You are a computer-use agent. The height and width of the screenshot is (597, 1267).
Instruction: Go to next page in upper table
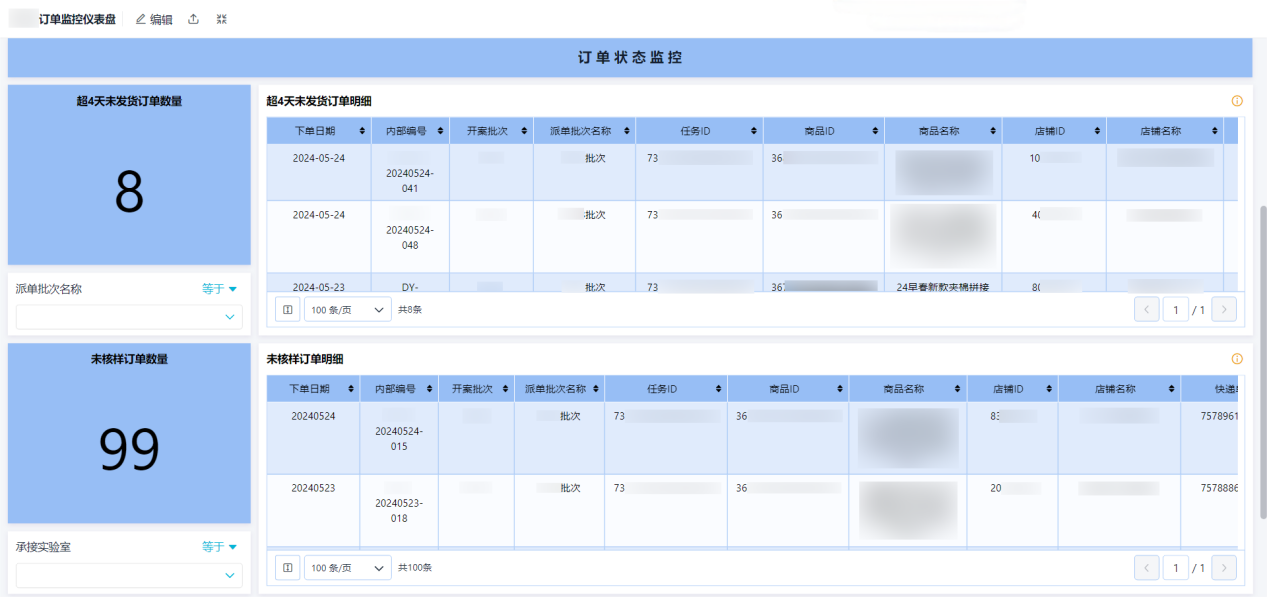click(x=1224, y=310)
